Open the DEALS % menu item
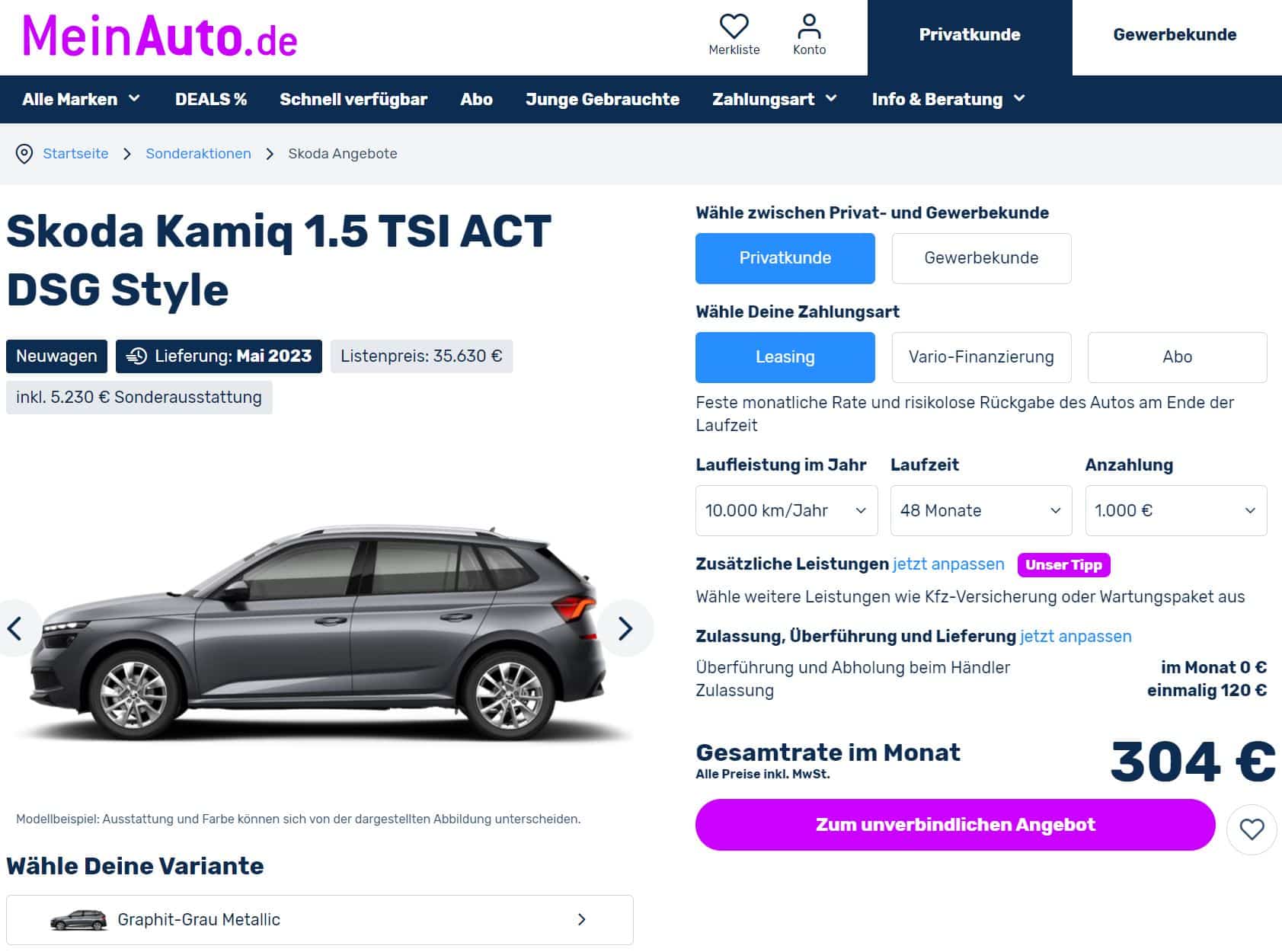The height and width of the screenshot is (952, 1282). tap(211, 99)
